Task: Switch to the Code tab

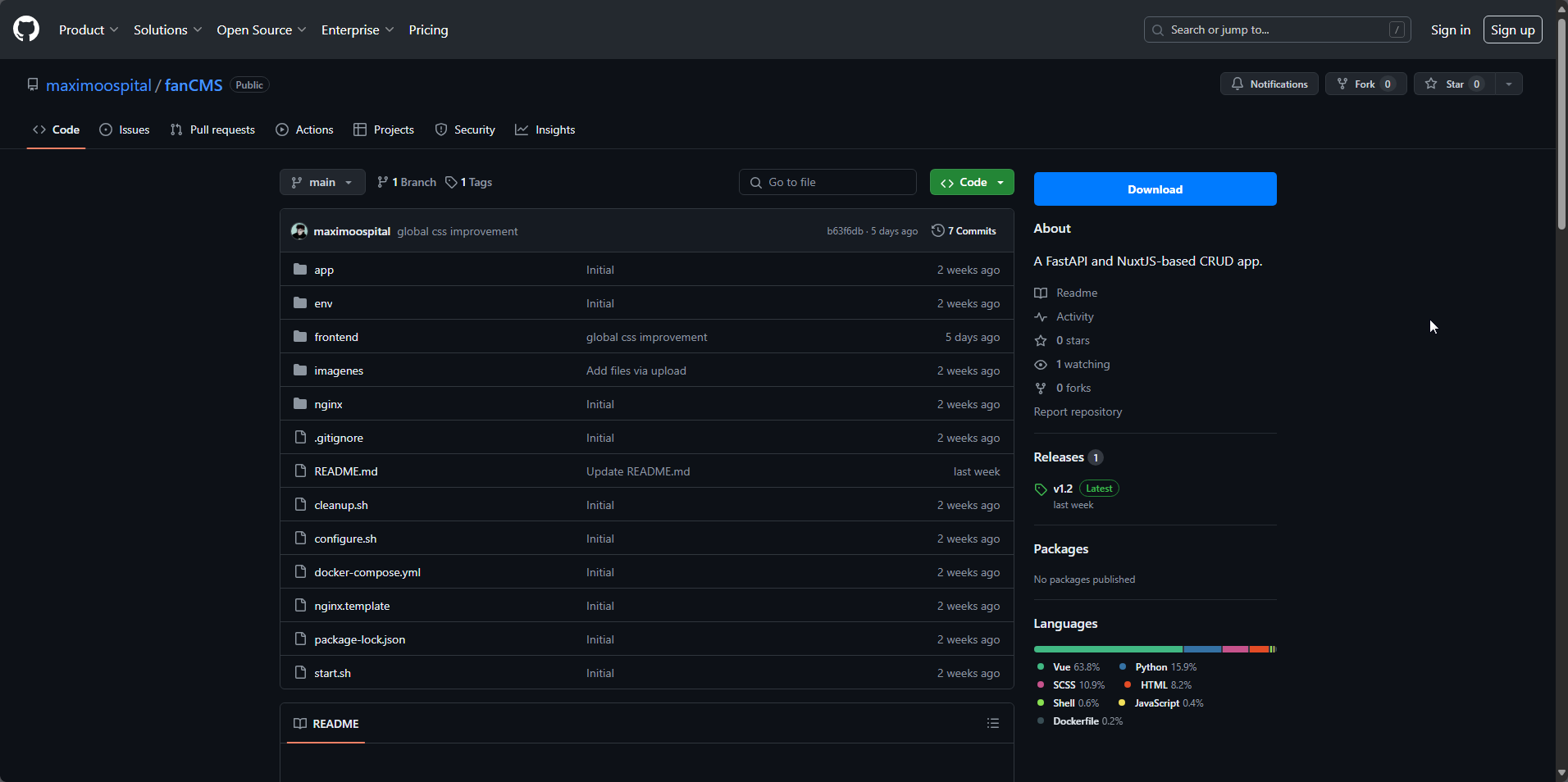Action: click(57, 130)
